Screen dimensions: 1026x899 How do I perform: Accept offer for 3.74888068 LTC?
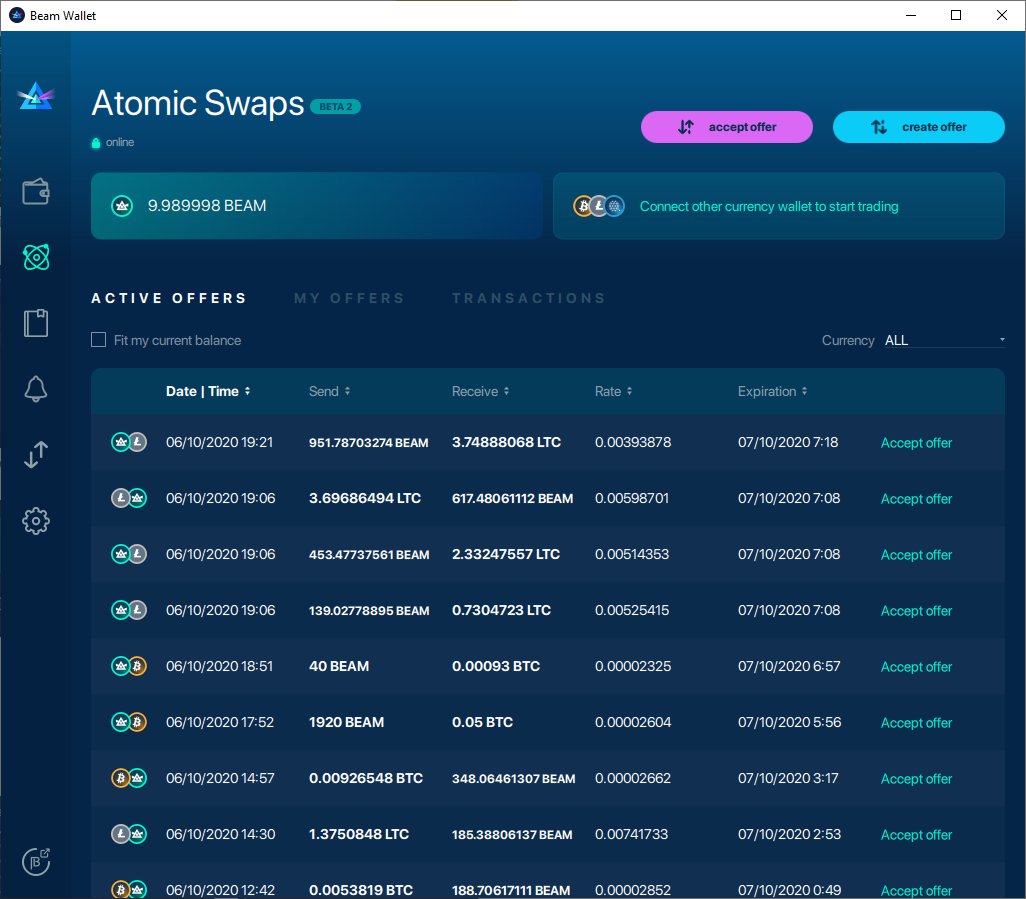(x=916, y=443)
